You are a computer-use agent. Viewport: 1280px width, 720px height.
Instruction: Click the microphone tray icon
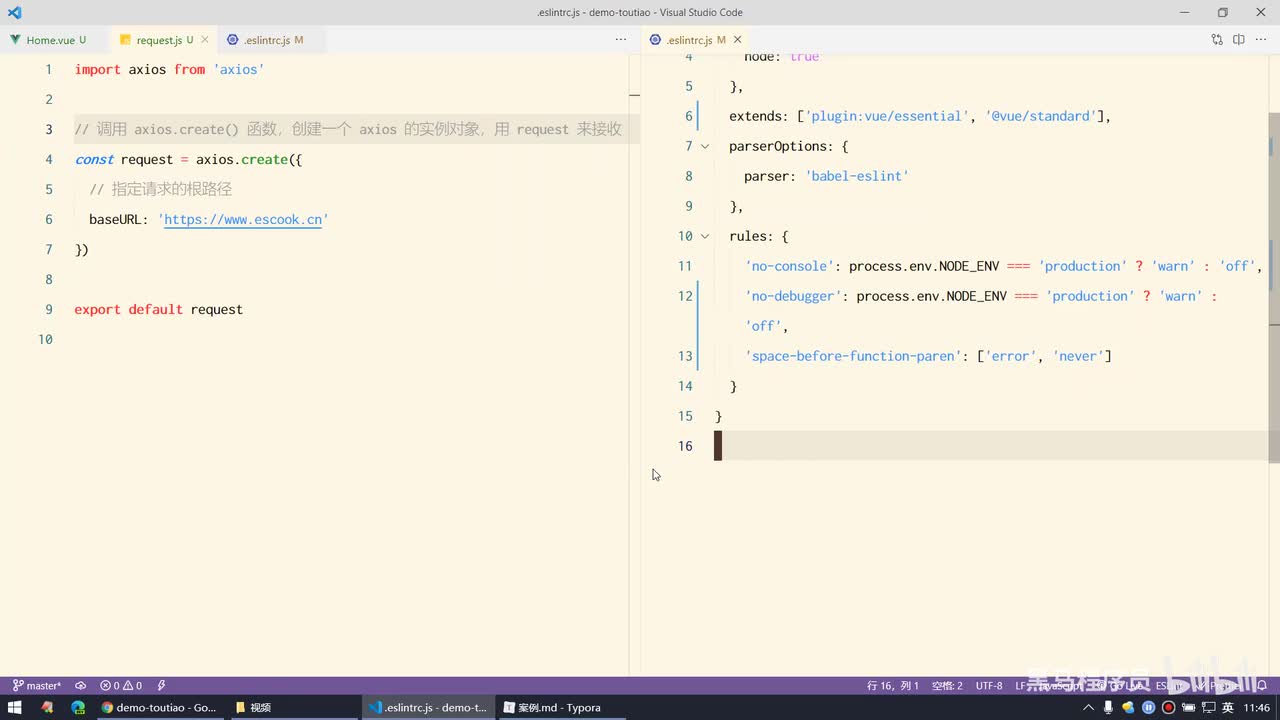click(1109, 707)
